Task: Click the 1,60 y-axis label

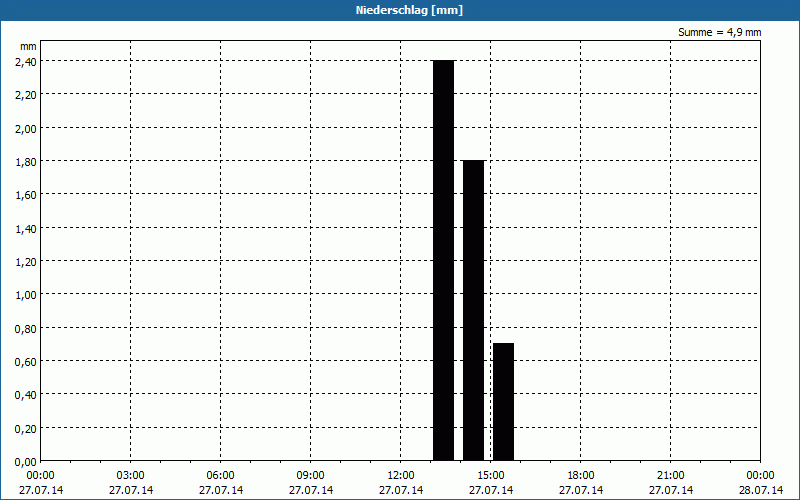Action: [26, 194]
